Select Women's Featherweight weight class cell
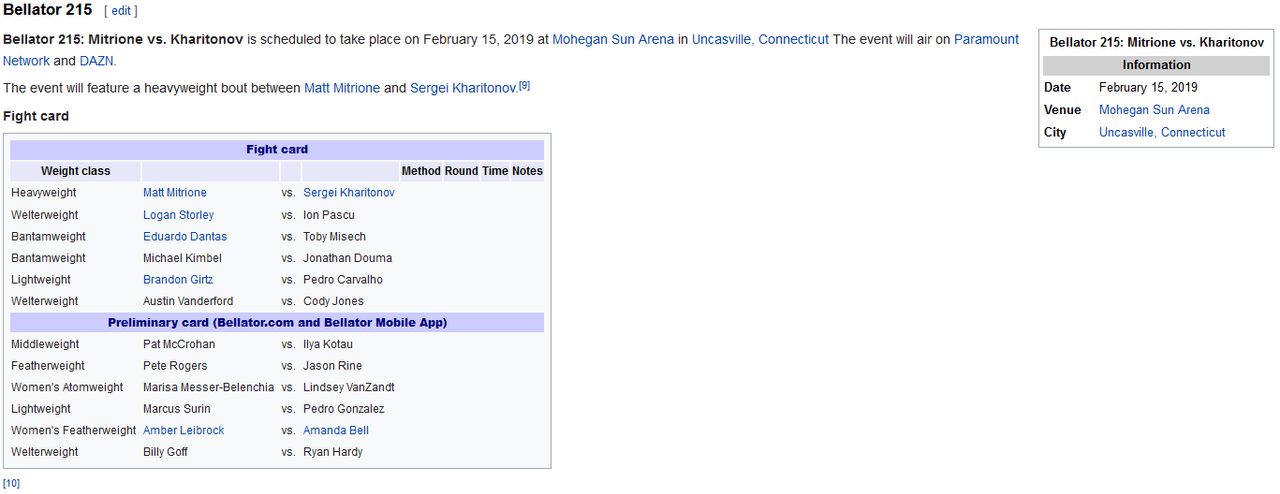The height and width of the screenshot is (494, 1280). [74, 430]
